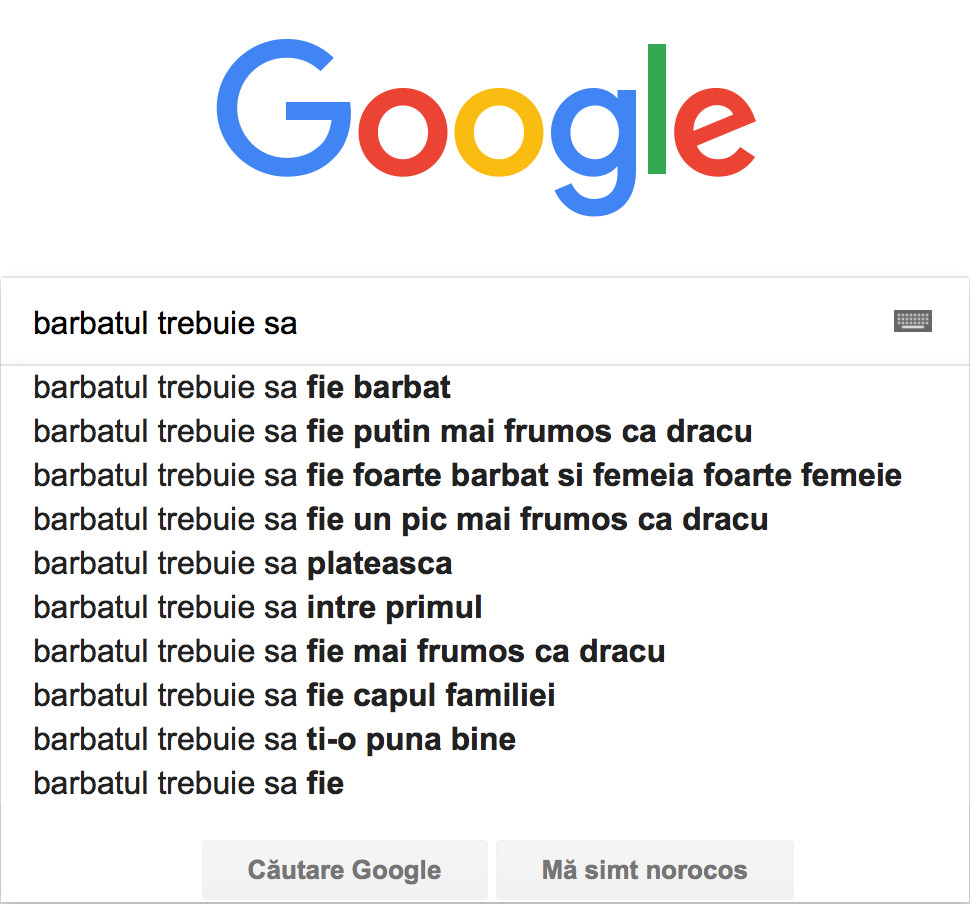The height and width of the screenshot is (904, 970).
Task: Click the last suggestion ending in only 'fie'
Action: click(188, 783)
